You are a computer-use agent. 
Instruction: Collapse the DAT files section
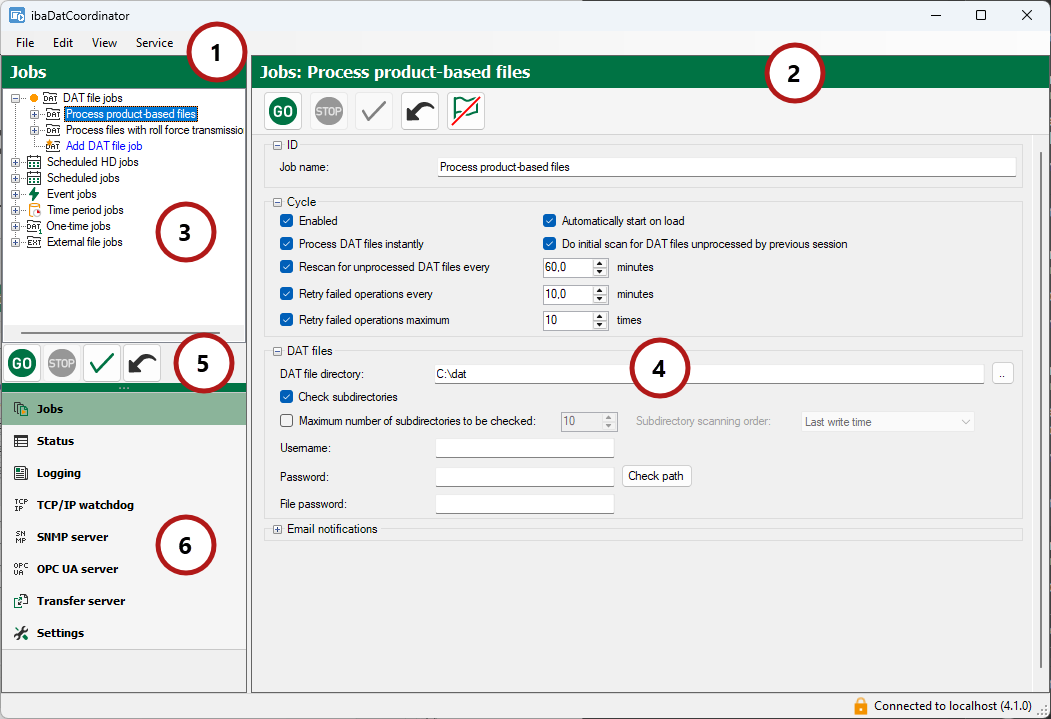click(x=277, y=351)
